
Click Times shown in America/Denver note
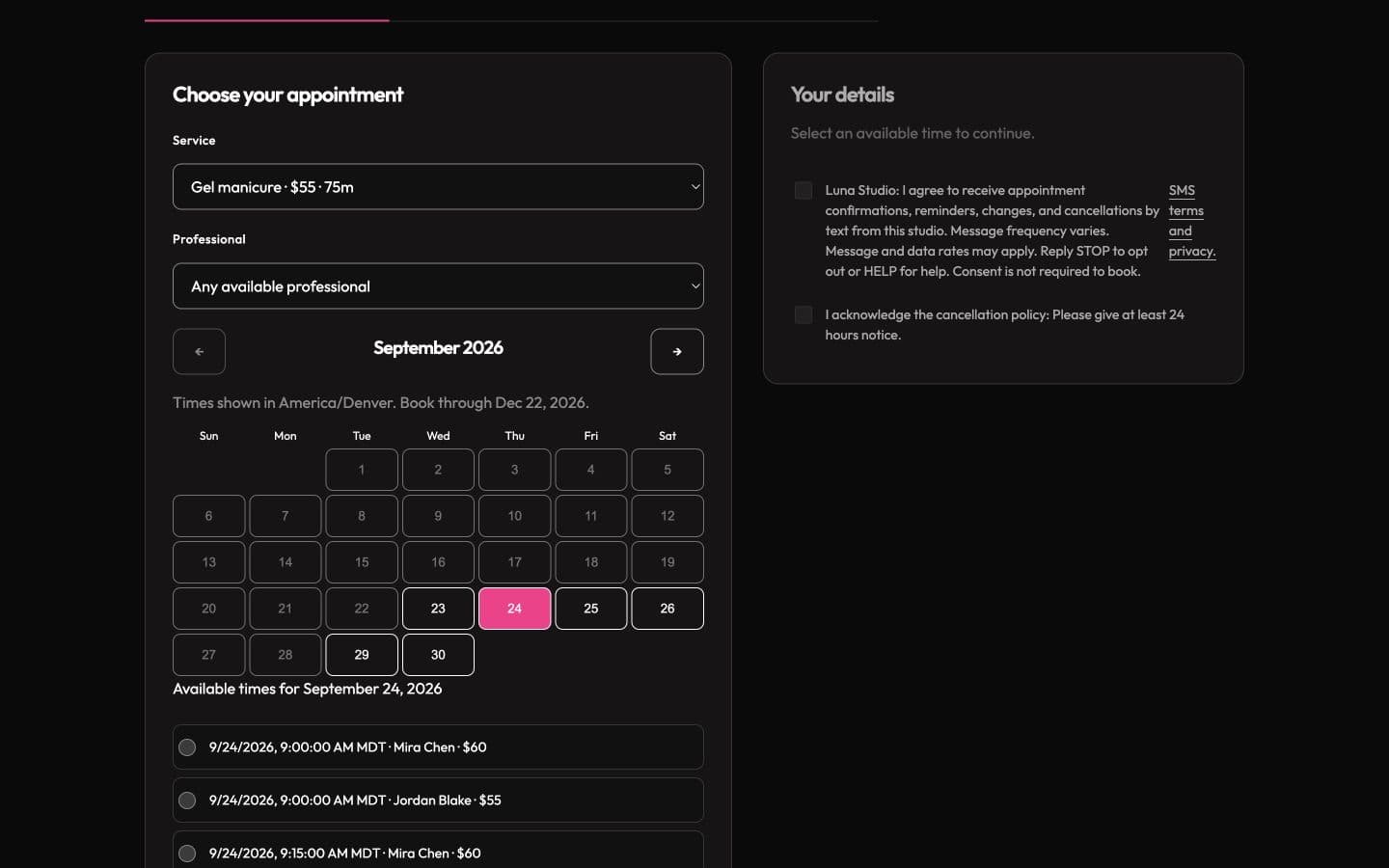381,402
